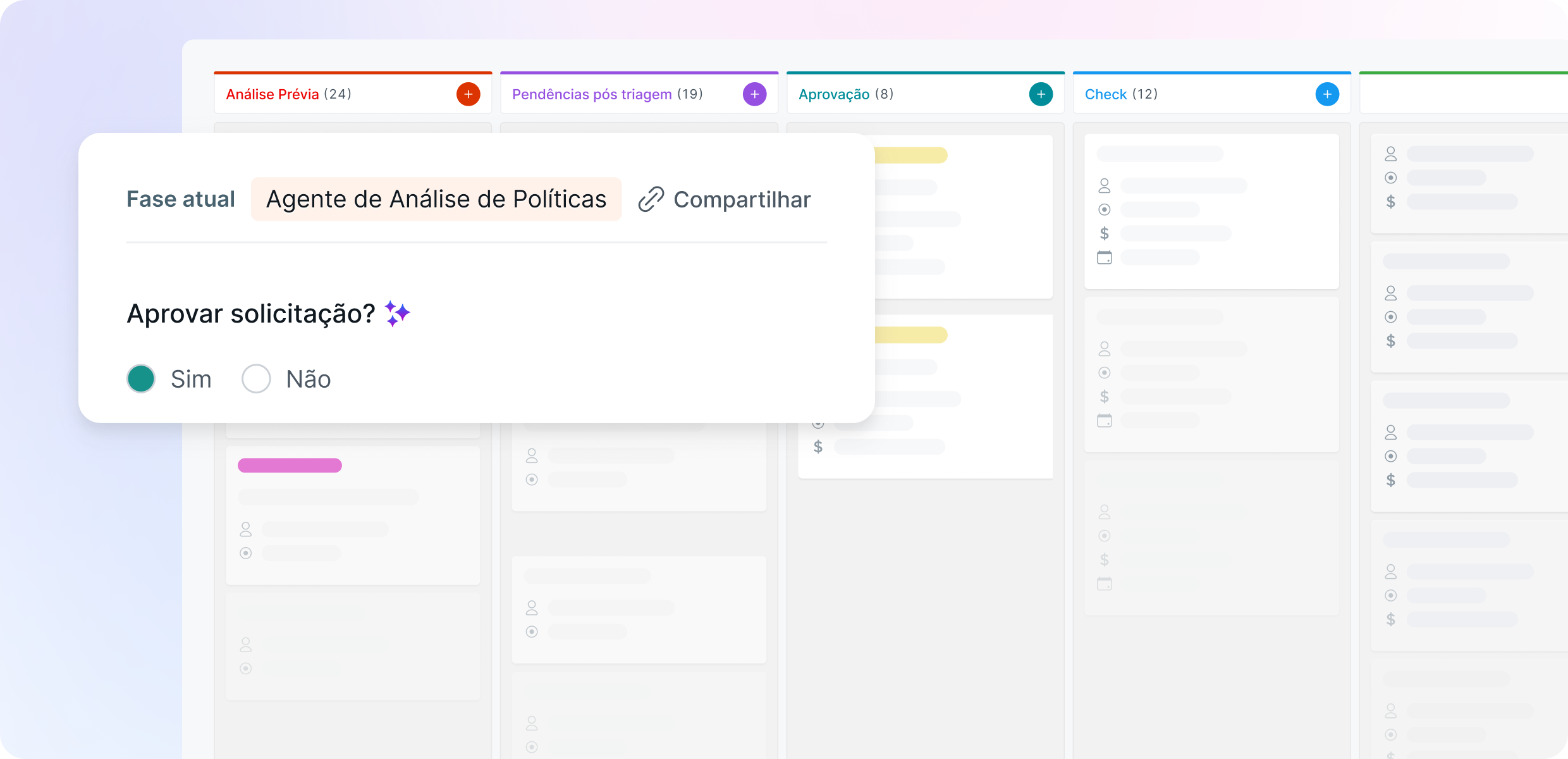Click the pink label on Análise Prévia card
This screenshot has height=759, width=1568.
(x=290, y=466)
